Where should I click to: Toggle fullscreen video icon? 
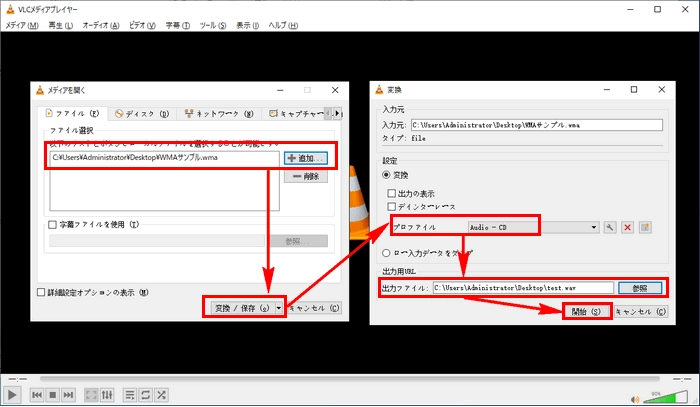tap(91, 395)
